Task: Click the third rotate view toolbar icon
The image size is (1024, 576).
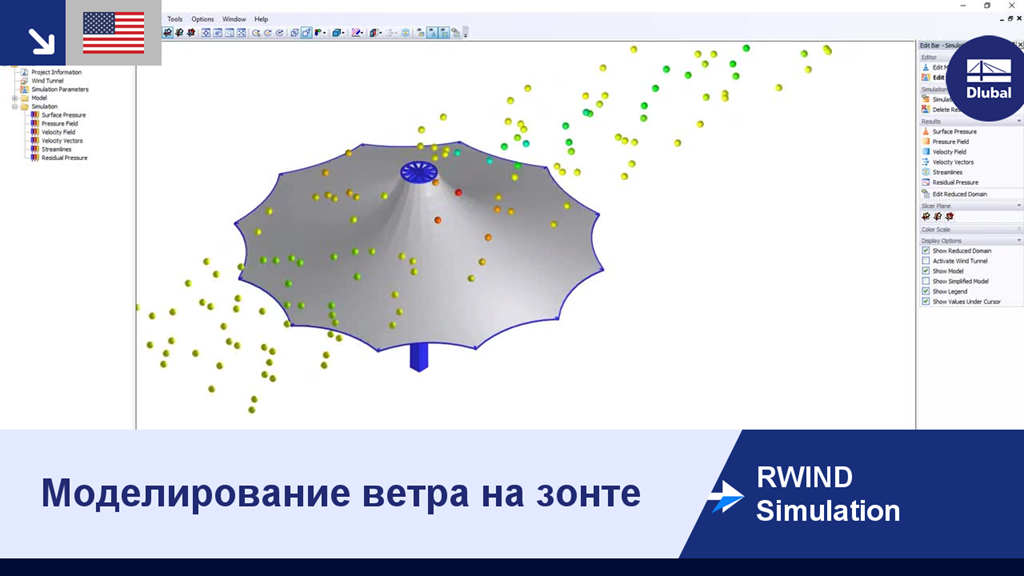Action: pyautogui.click(x=280, y=33)
